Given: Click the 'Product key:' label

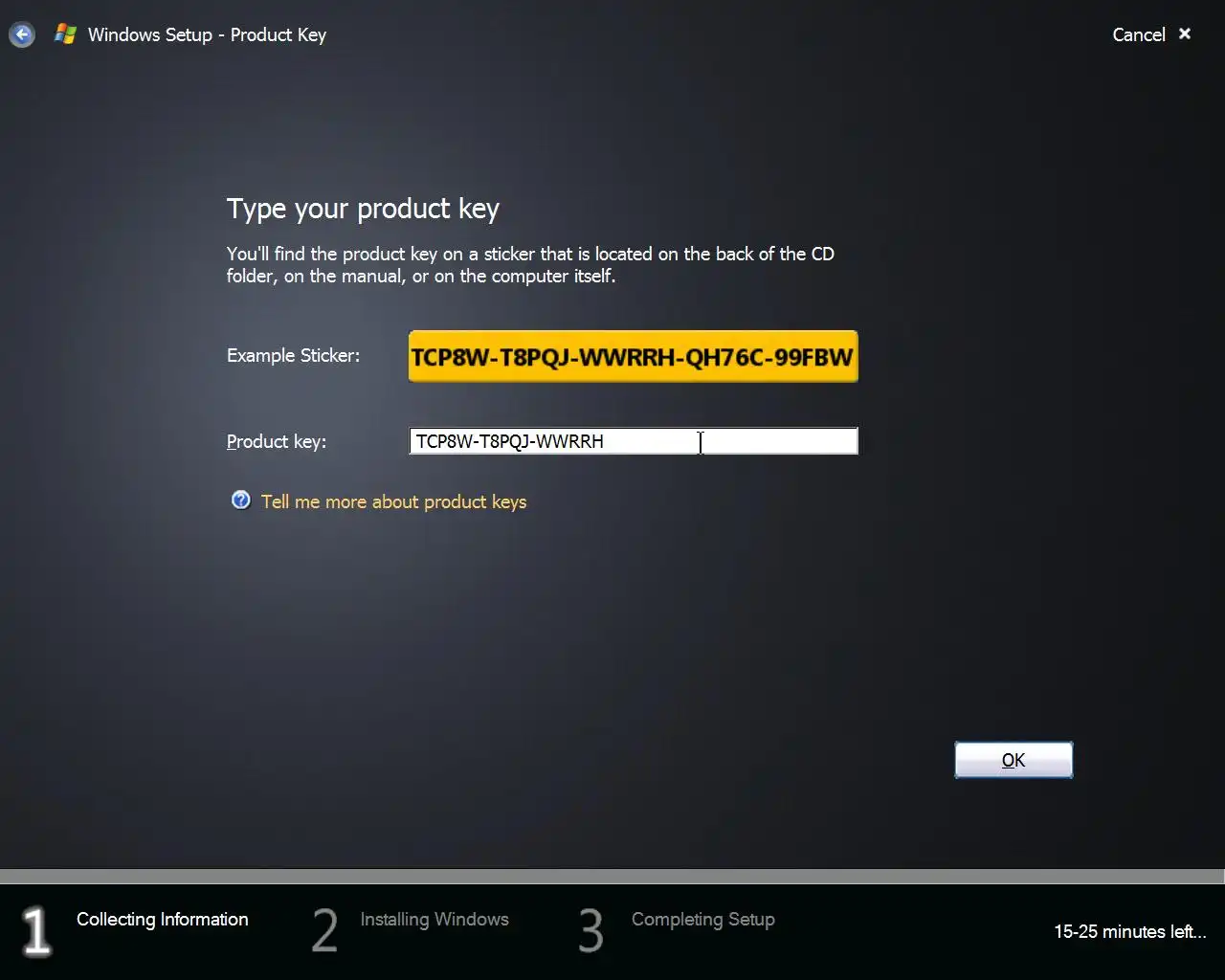Looking at the screenshot, I should 277,441.
